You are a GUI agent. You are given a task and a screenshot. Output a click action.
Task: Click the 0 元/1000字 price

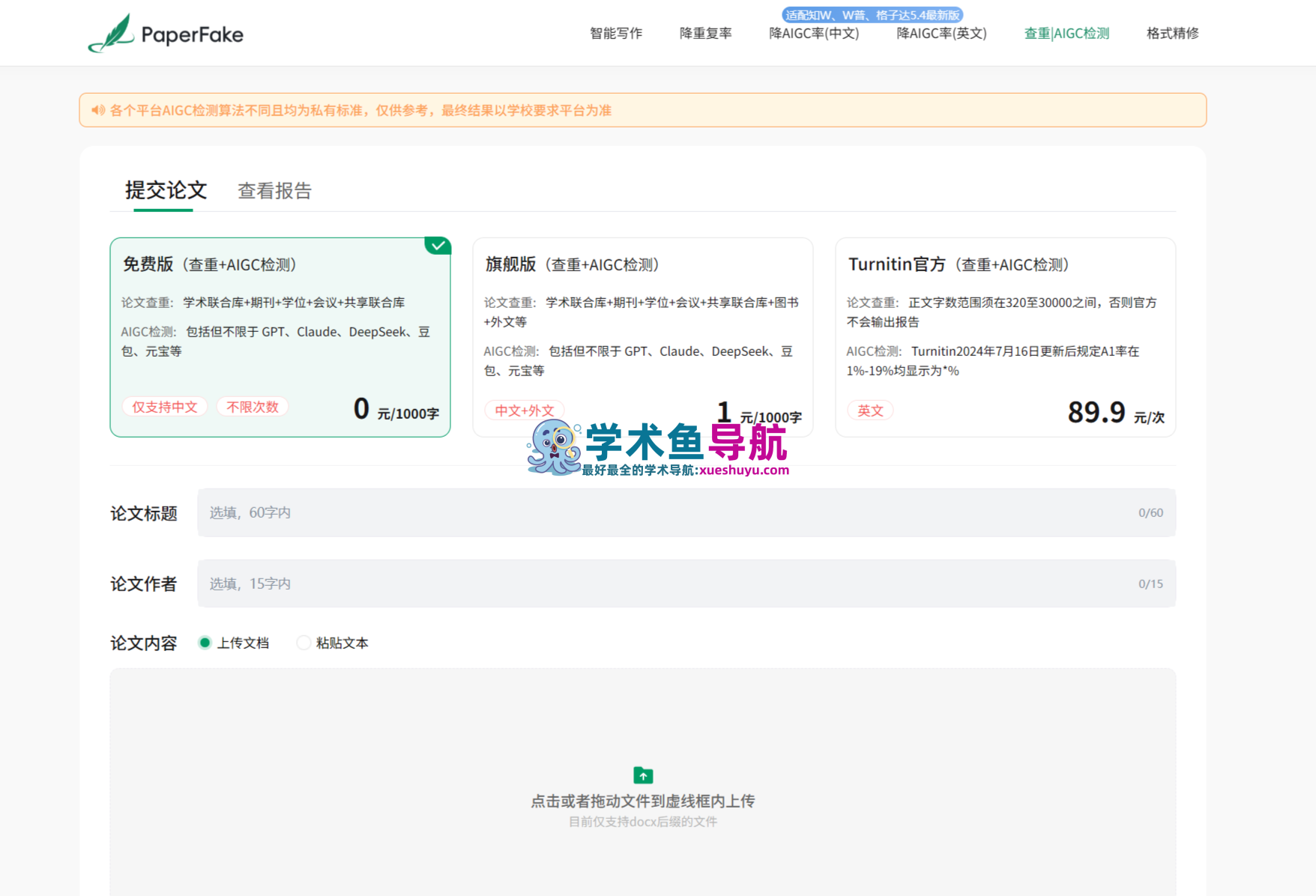click(396, 409)
